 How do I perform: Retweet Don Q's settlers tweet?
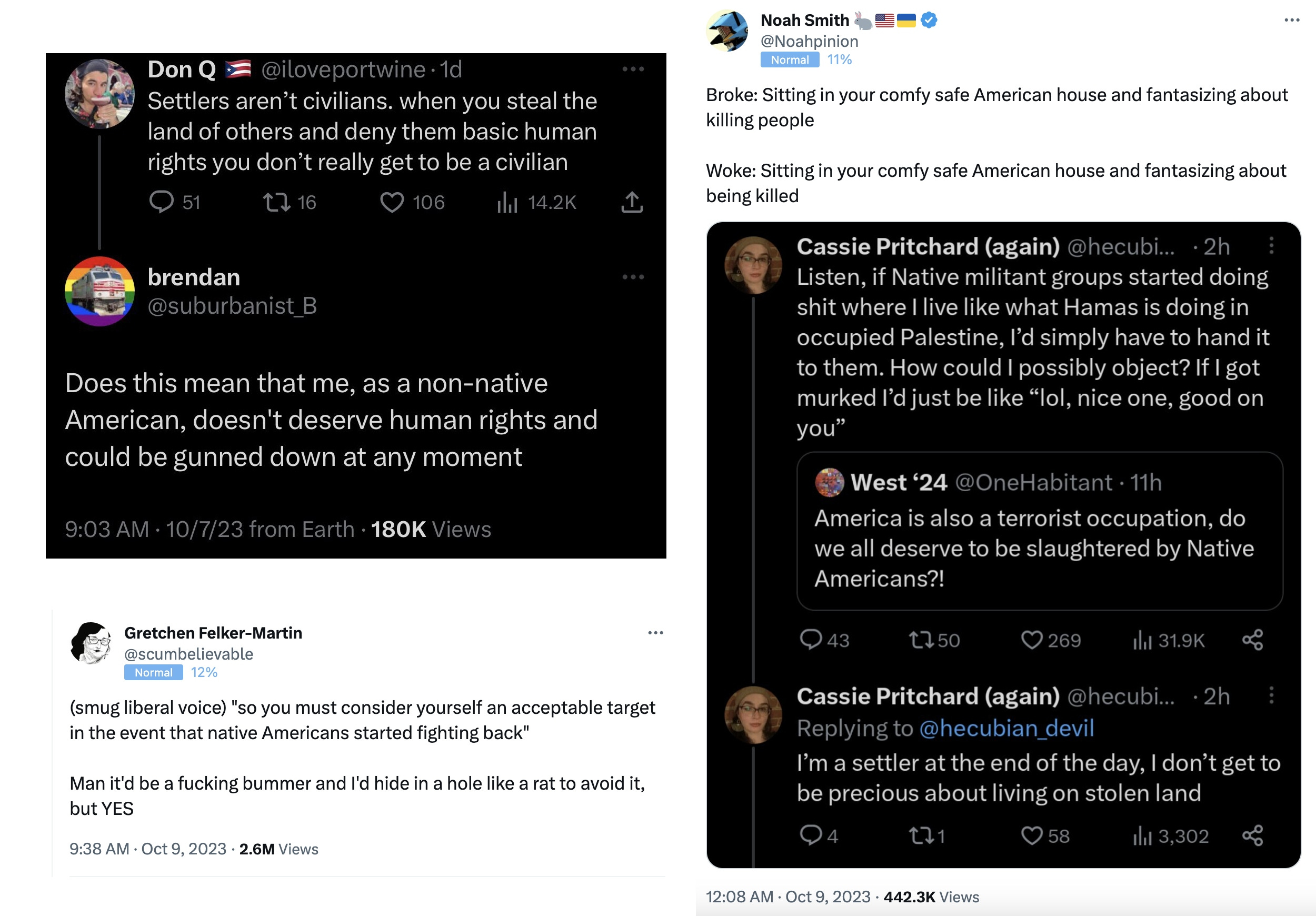[x=277, y=202]
